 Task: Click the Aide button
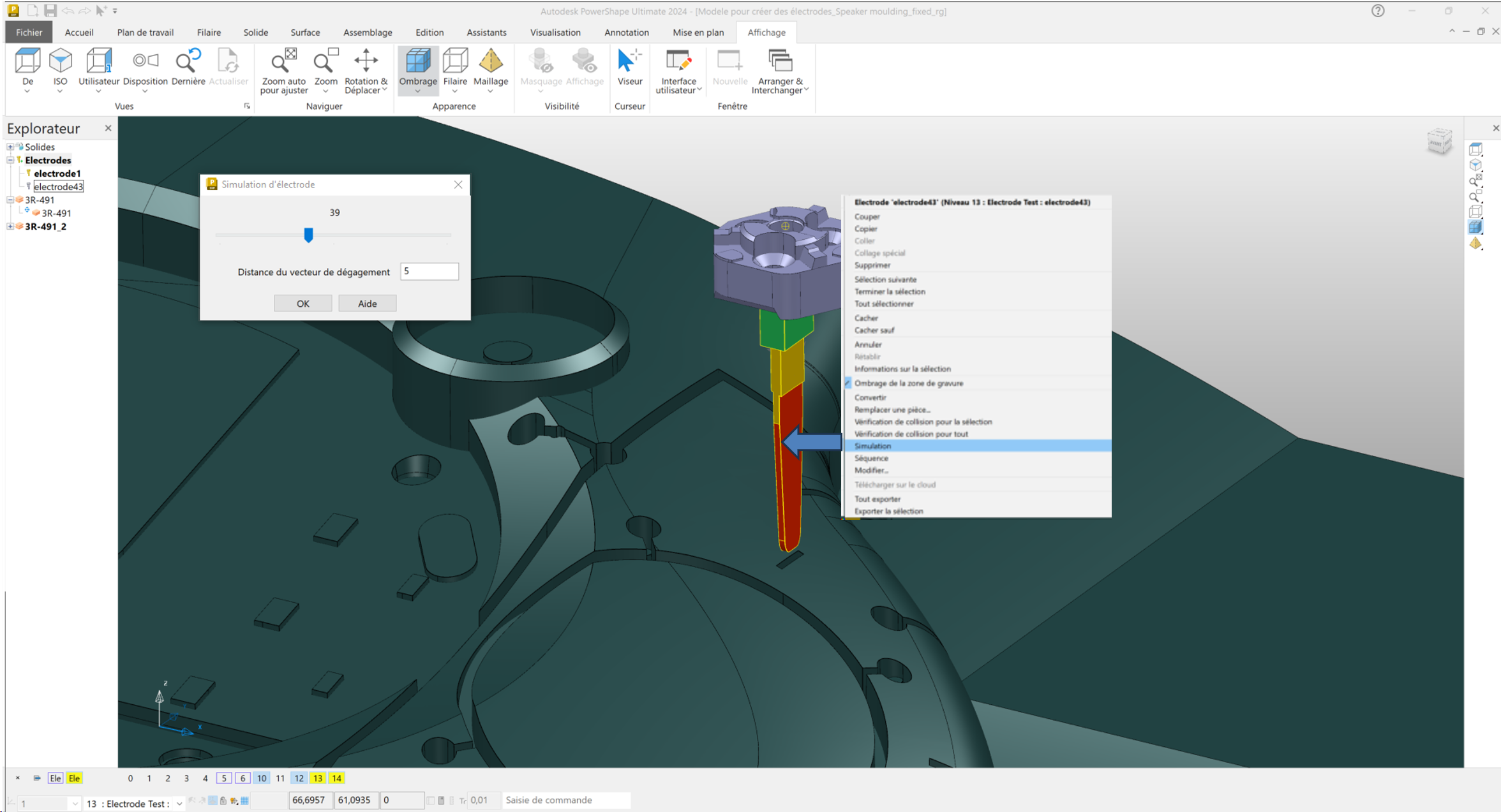(367, 304)
